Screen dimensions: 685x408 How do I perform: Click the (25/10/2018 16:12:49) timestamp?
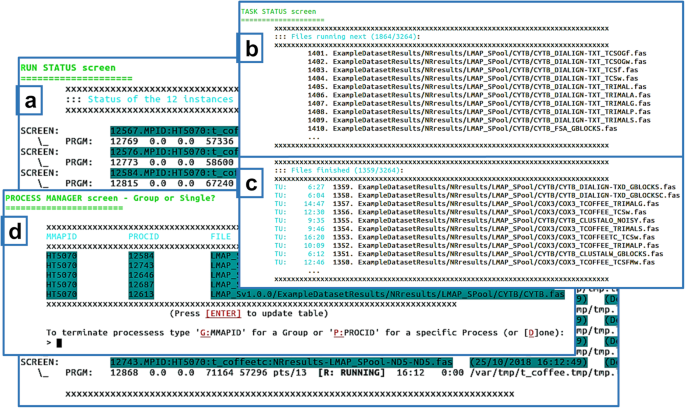pos(529,362)
